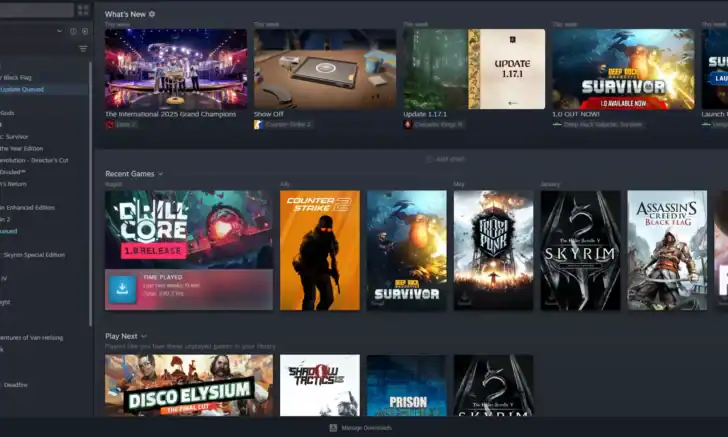Select the "Director's Cut" library entry
728x437 pixels.
(44, 160)
